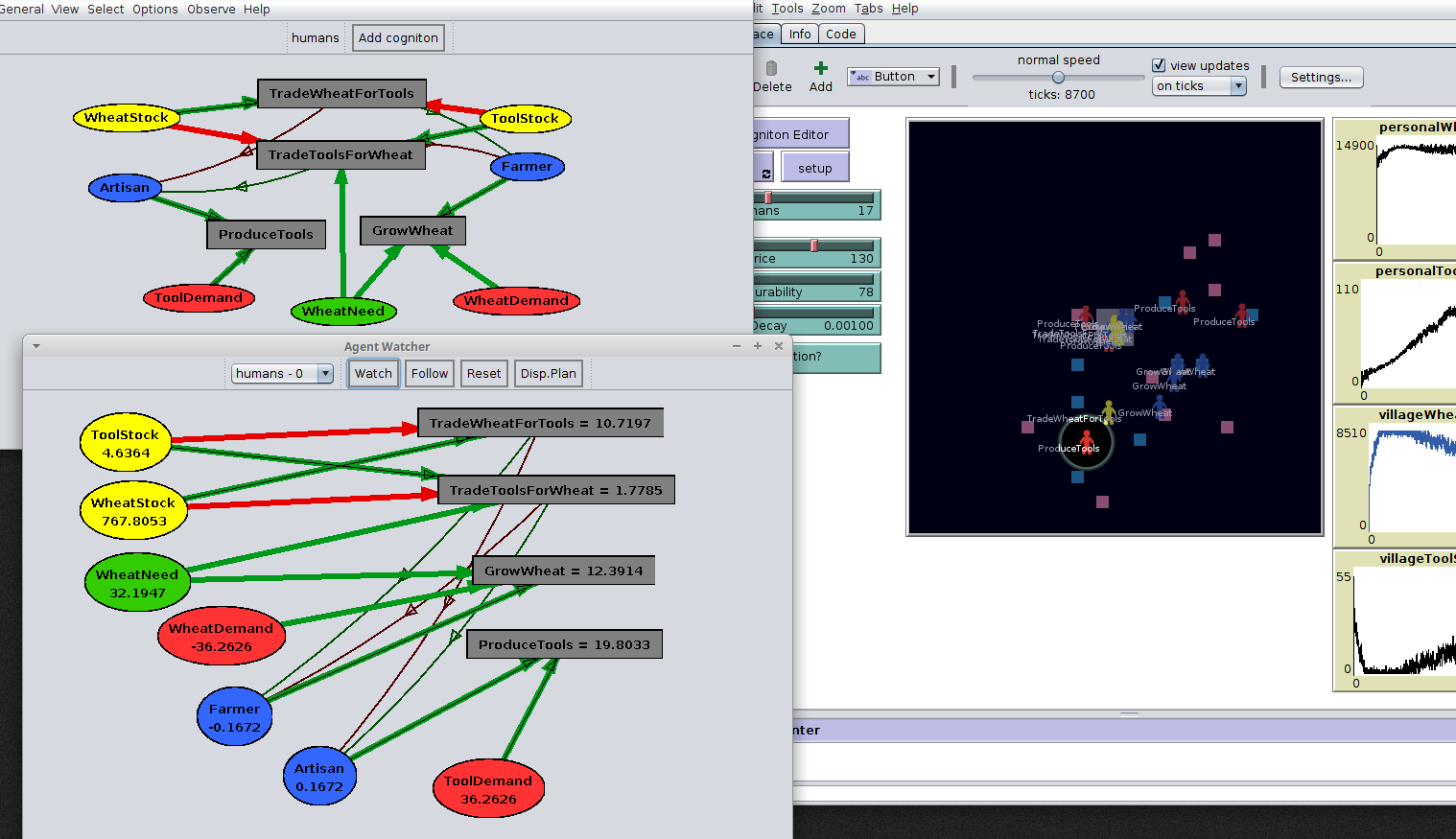1456x839 pixels.
Task: Click the ProduceTools = 19.8033 plan box
Action: [x=564, y=644]
